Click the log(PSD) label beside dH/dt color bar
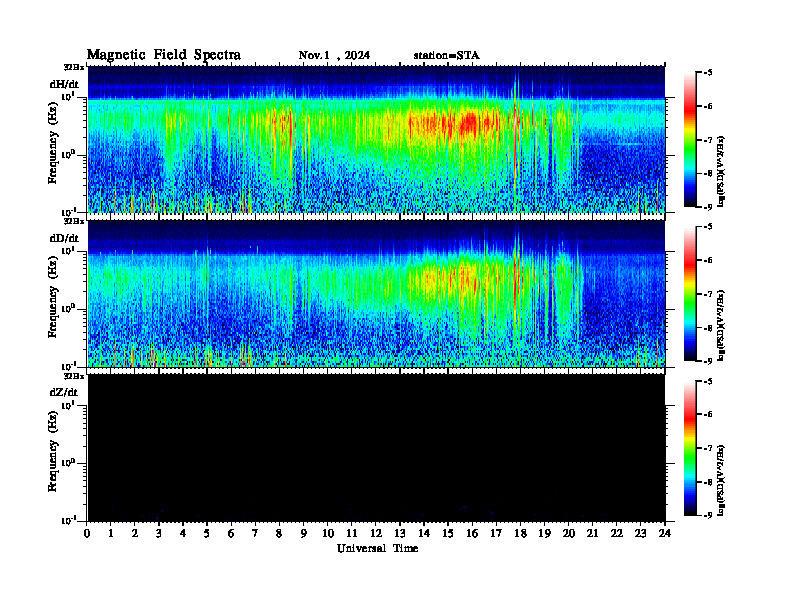 click(x=721, y=171)
